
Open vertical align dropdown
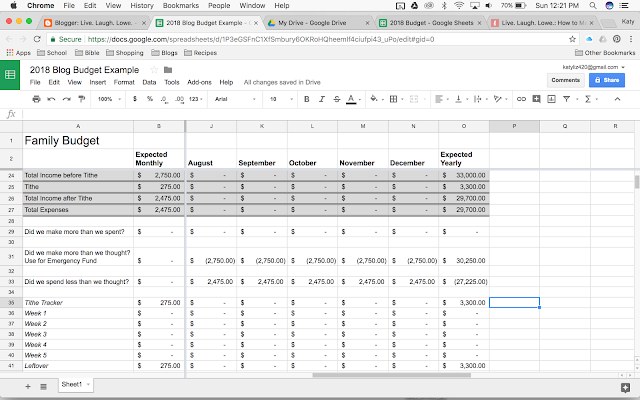461,99
